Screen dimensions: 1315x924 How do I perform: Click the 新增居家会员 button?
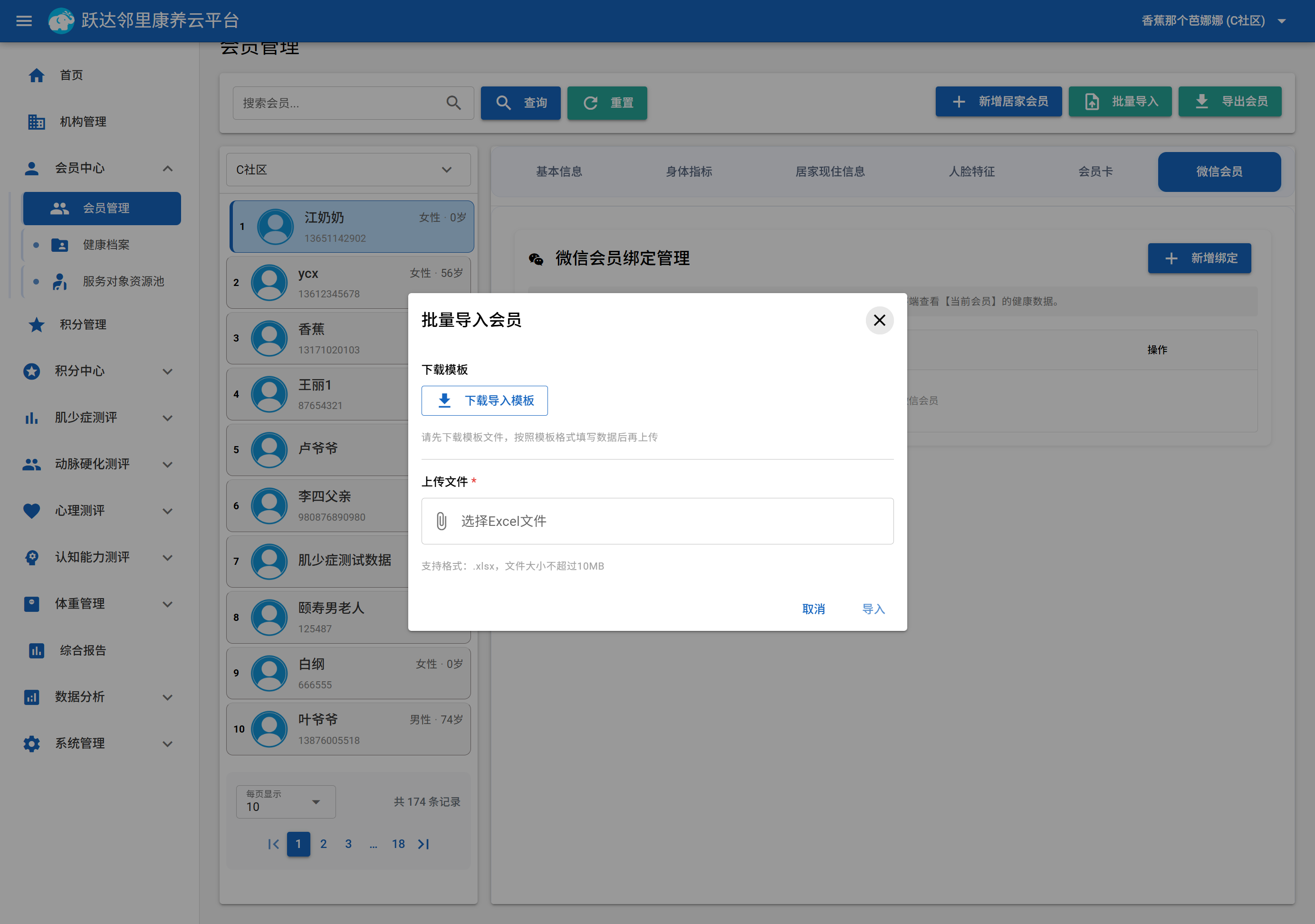pos(999,102)
